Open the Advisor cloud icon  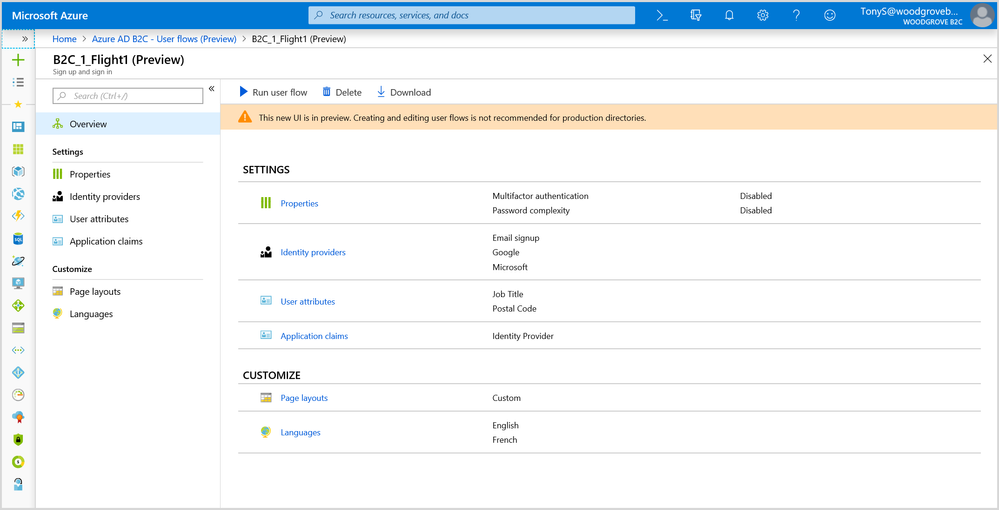(18, 417)
